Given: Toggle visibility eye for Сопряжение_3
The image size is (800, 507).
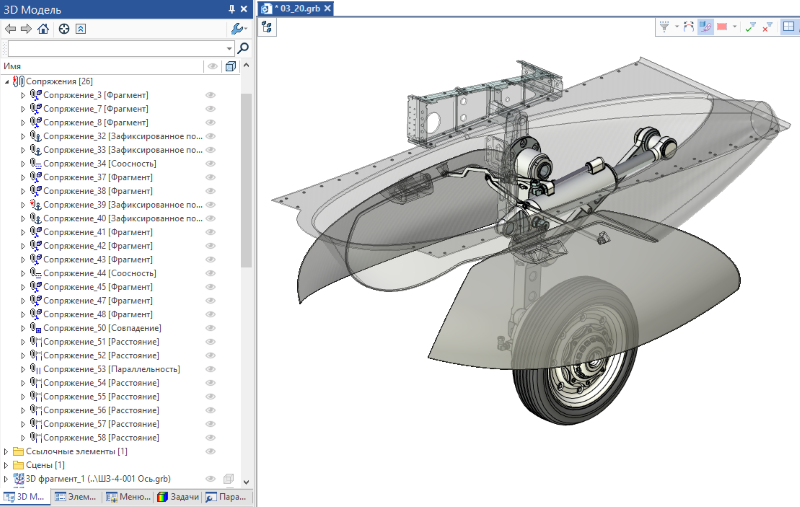Looking at the screenshot, I should (x=211, y=95).
